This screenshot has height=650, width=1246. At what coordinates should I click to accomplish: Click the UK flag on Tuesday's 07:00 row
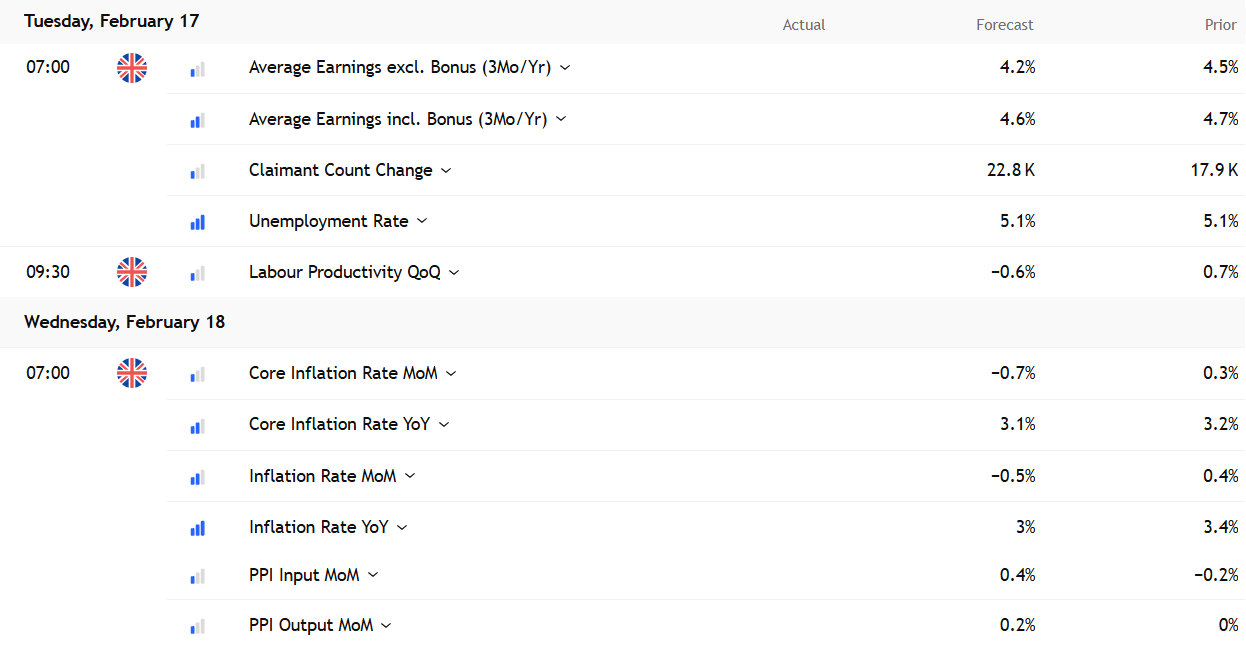pyautogui.click(x=132, y=68)
